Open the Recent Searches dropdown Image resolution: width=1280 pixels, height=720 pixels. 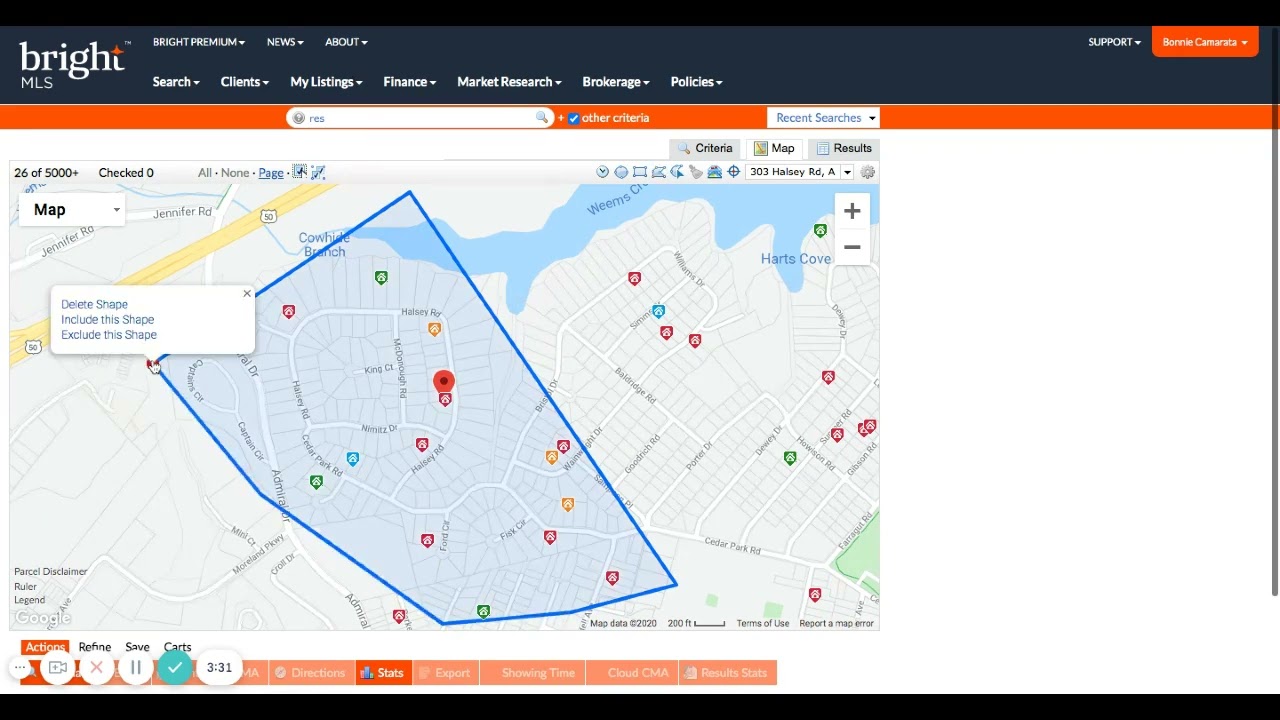[x=824, y=118]
